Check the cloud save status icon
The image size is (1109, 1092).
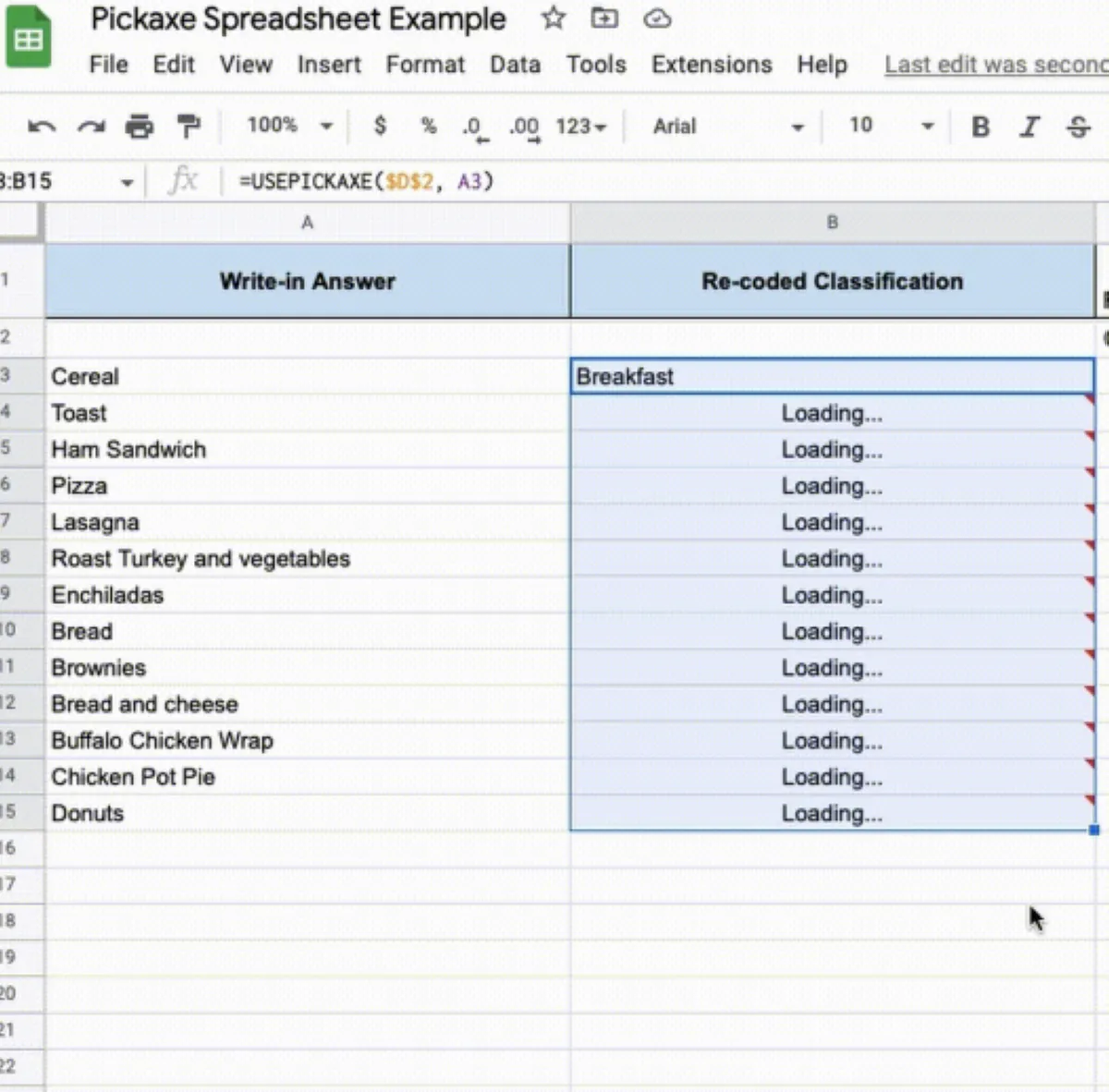pyautogui.click(x=657, y=18)
